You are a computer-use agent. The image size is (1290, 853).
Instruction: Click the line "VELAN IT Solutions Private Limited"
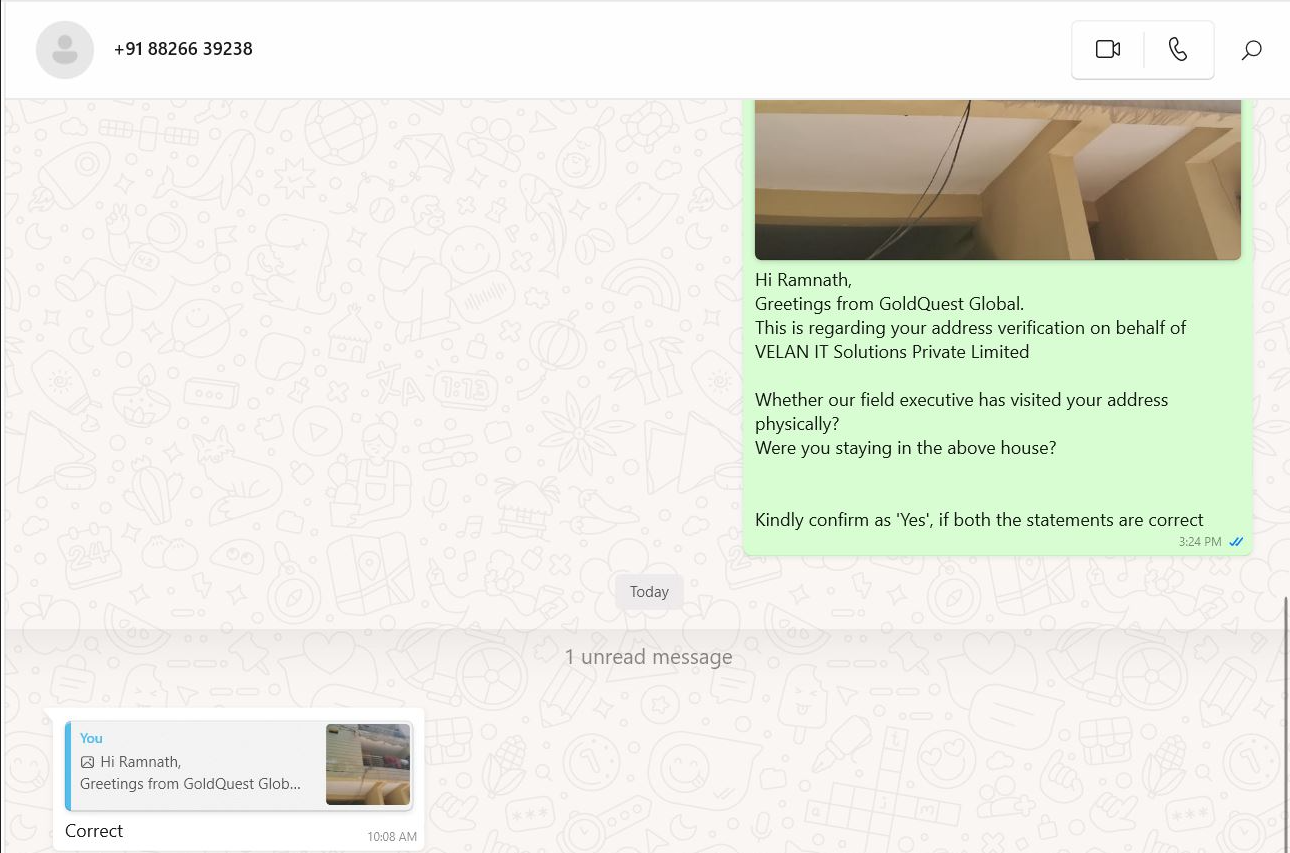click(892, 352)
